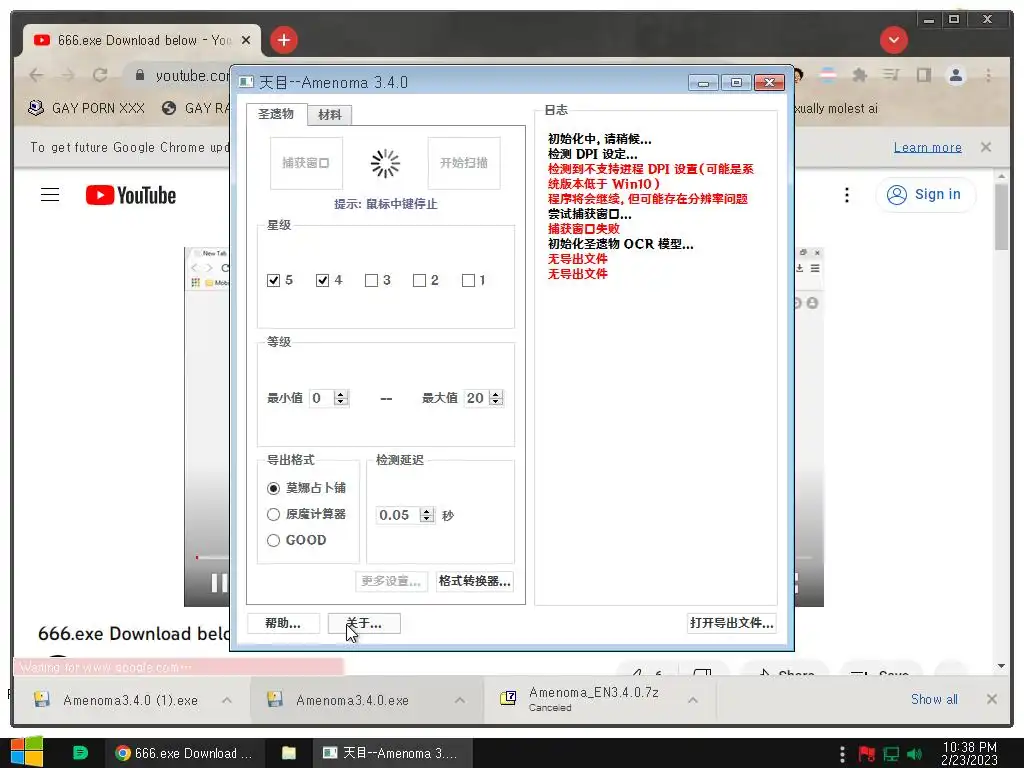Open a new Chrome tab
The image size is (1024, 768).
point(283,40)
